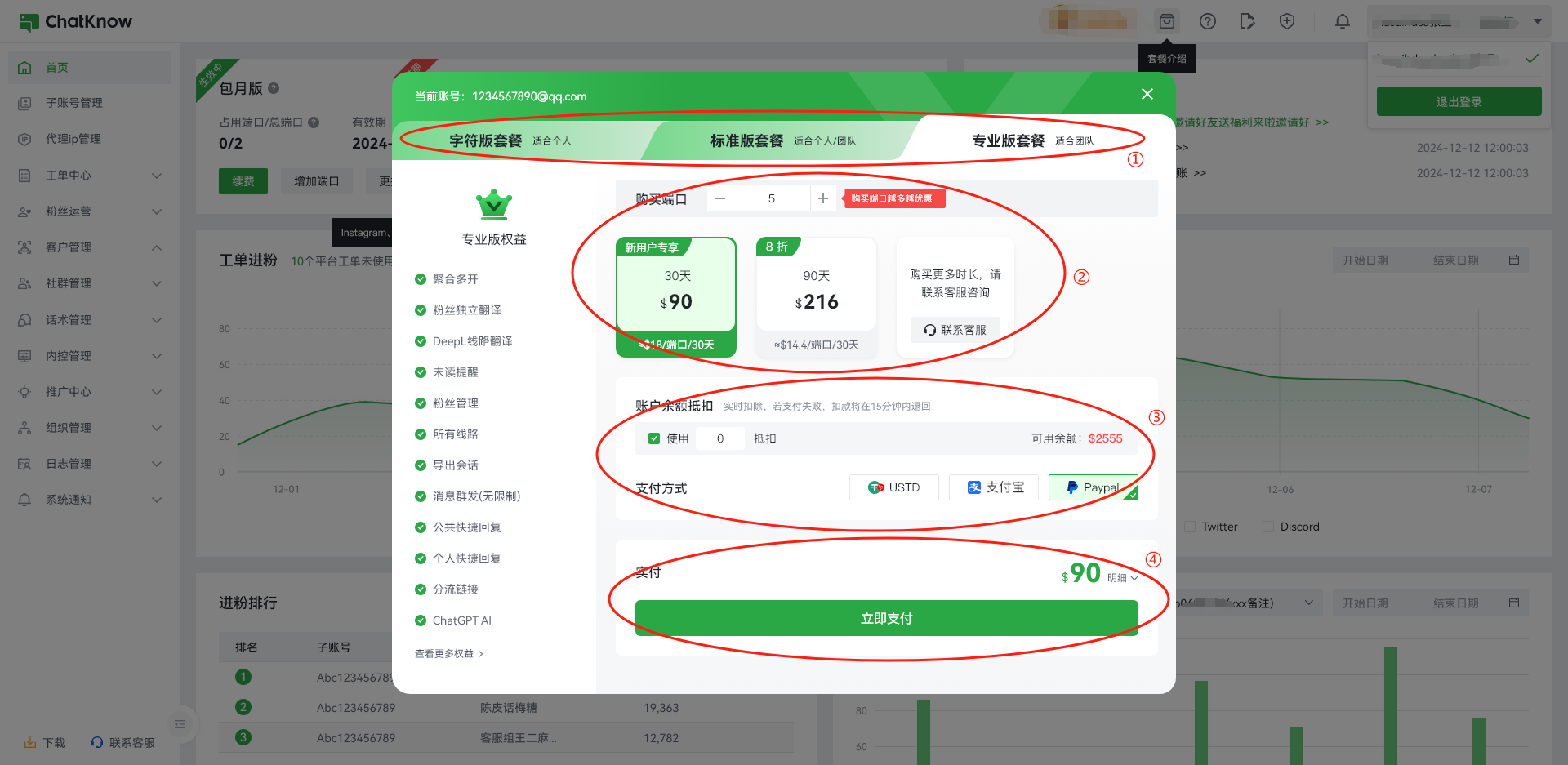The width and height of the screenshot is (1568, 765).
Task: Open the help question mark icon in header
Action: click(x=1208, y=22)
